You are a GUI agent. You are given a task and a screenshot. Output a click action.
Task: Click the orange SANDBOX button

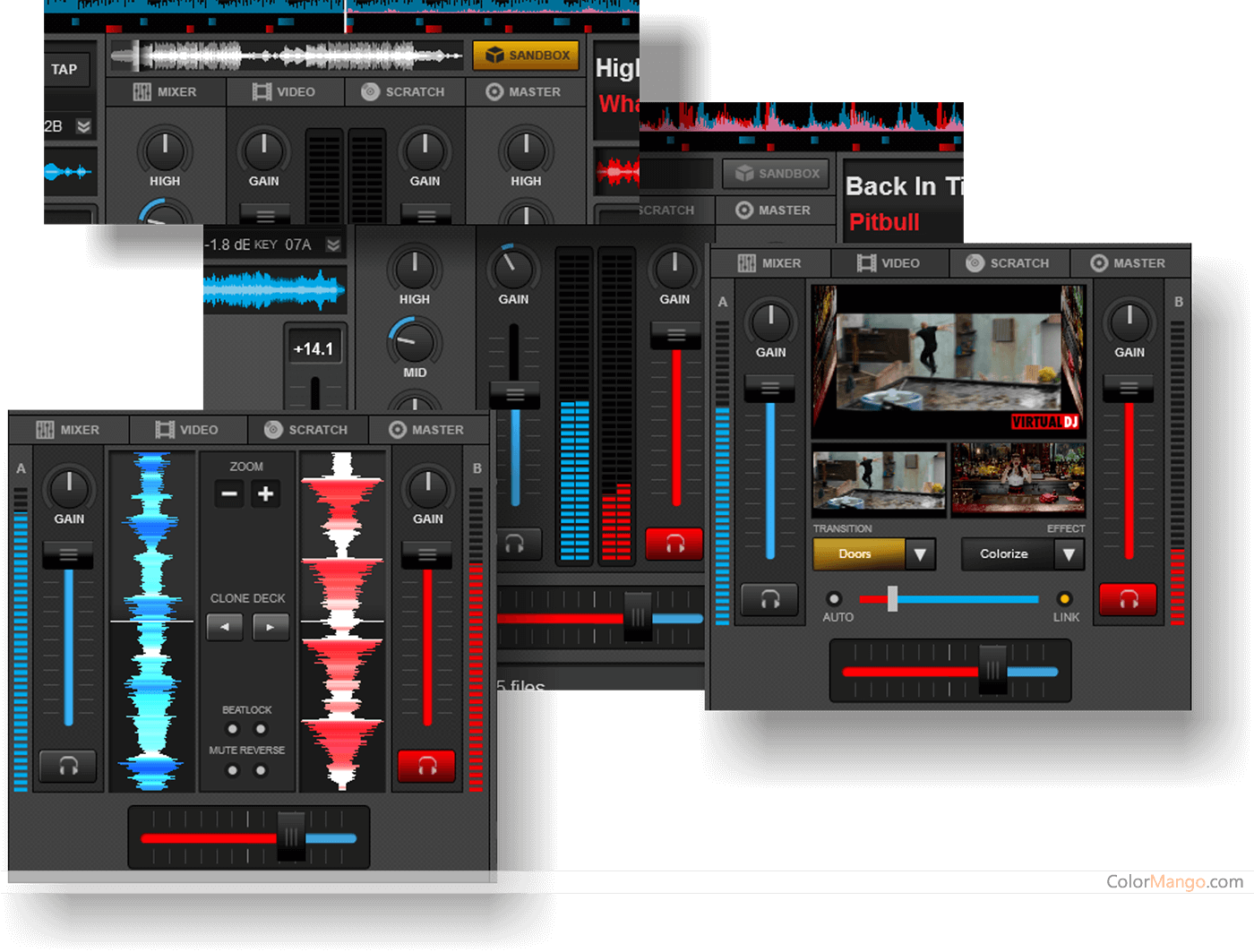(x=527, y=56)
